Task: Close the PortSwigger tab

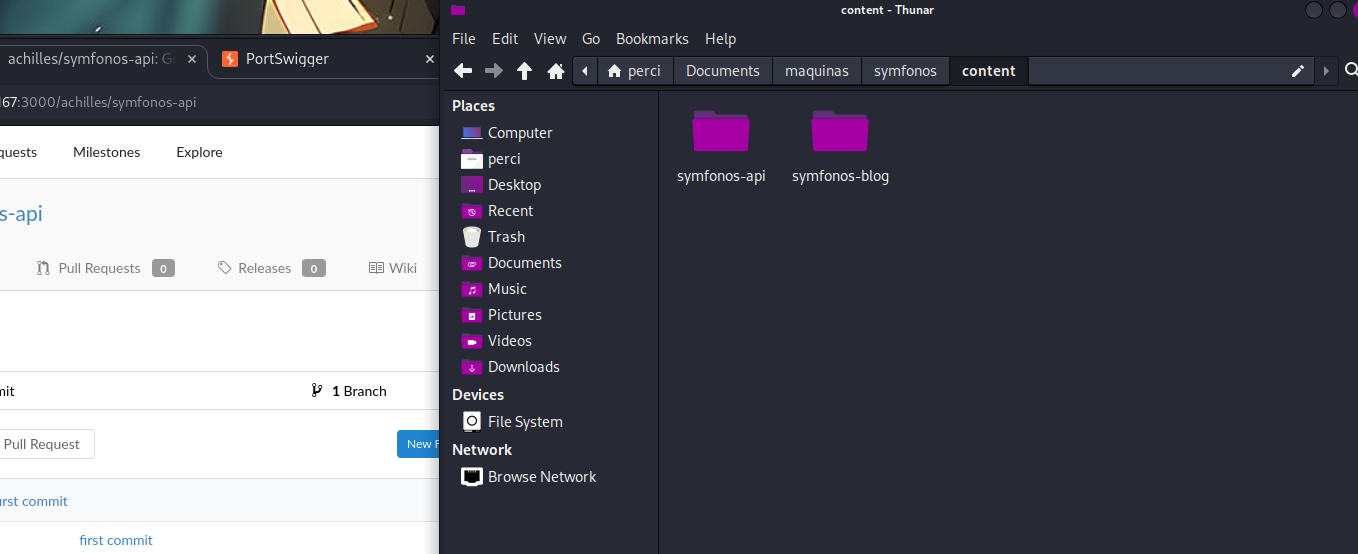Action: [x=430, y=59]
